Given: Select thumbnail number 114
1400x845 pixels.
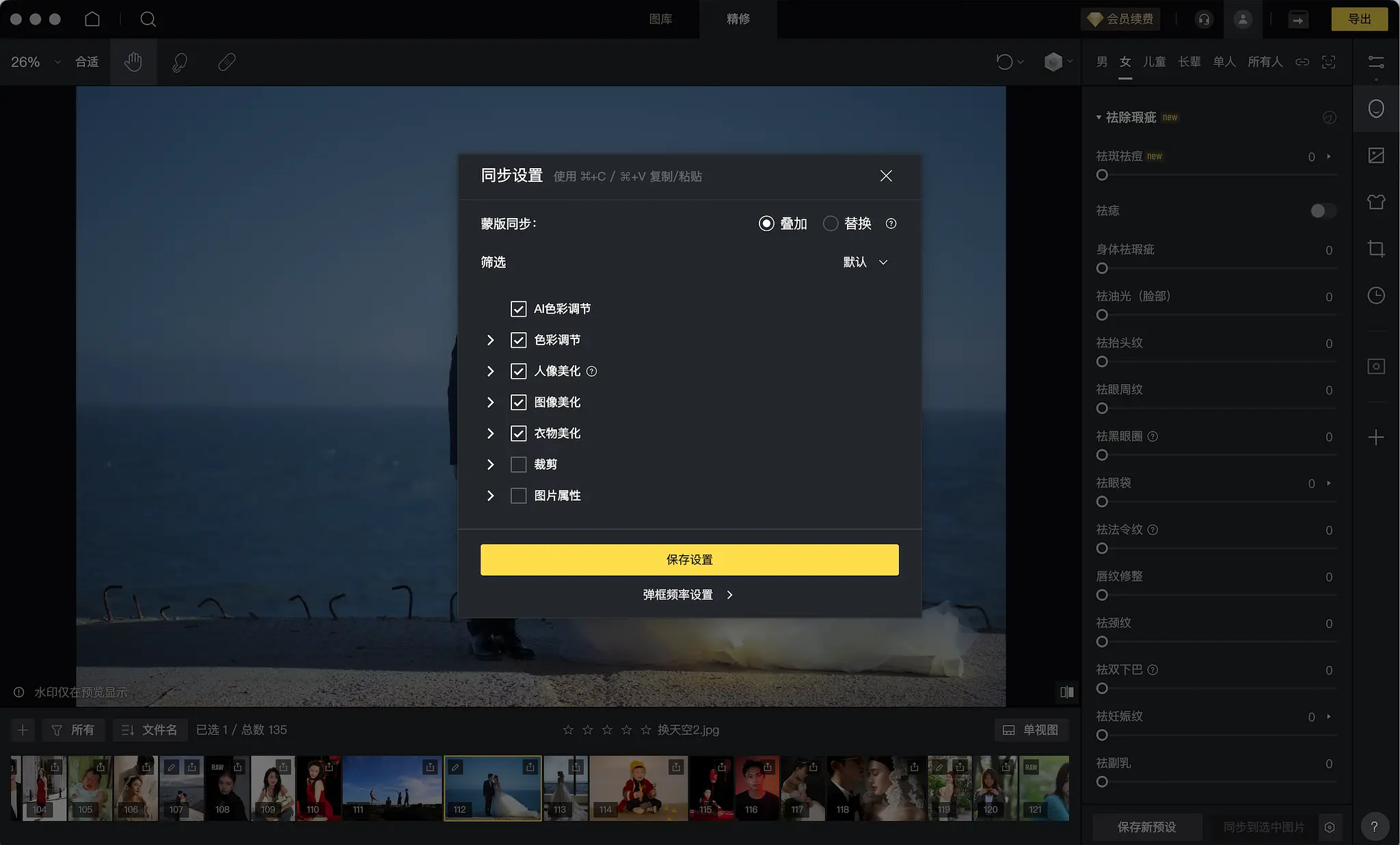Looking at the screenshot, I should coord(637,788).
